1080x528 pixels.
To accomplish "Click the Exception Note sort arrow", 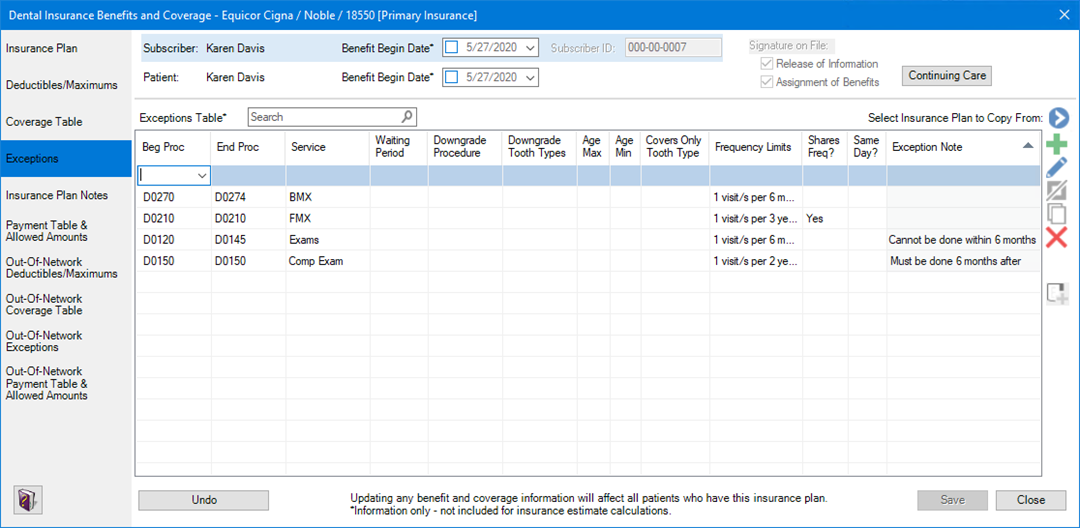I will coord(1028,146).
